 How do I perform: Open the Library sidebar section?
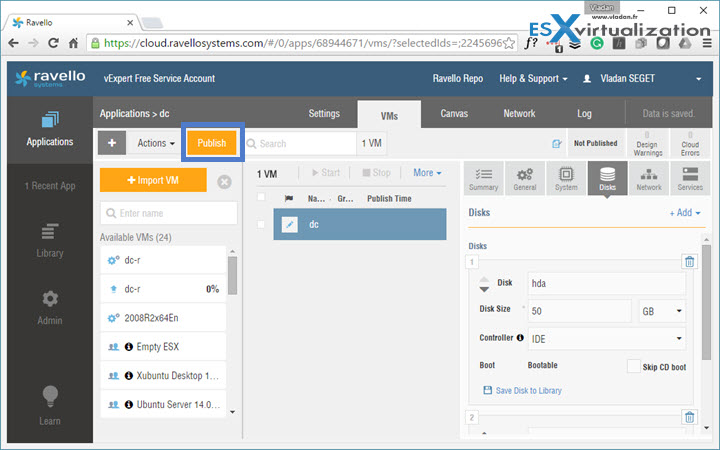pyautogui.click(x=50, y=240)
